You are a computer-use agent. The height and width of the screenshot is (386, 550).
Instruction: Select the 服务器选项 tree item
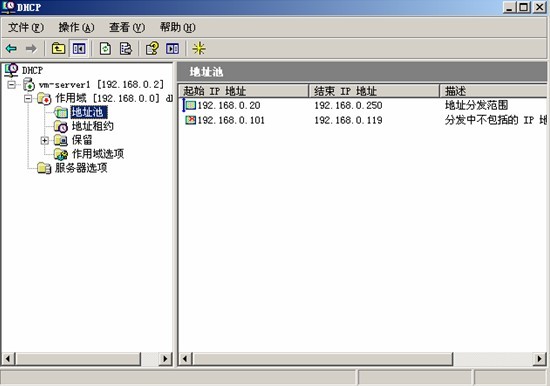[x=81, y=168]
